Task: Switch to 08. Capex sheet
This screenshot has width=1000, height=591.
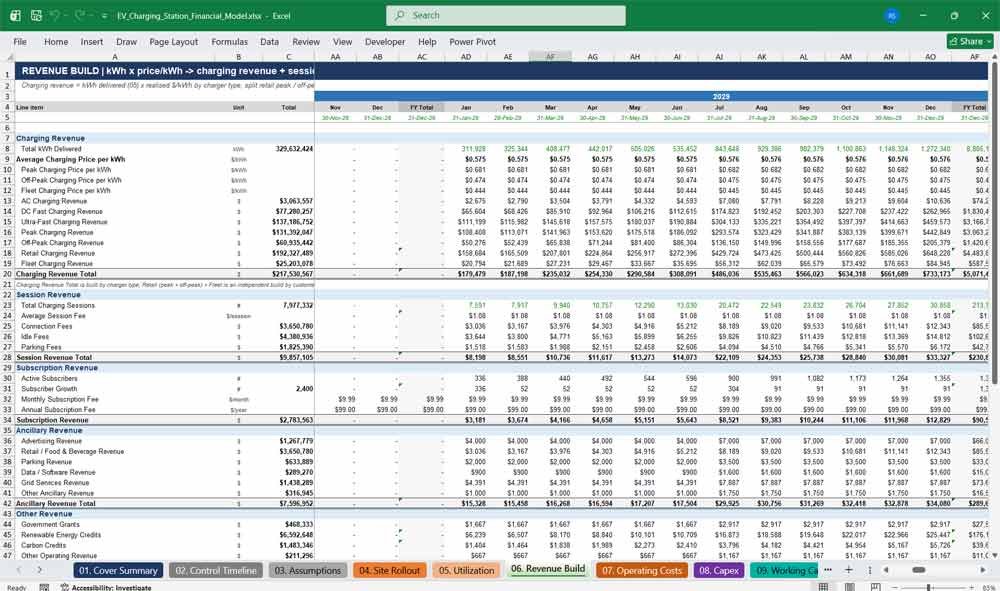Action: pos(719,571)
